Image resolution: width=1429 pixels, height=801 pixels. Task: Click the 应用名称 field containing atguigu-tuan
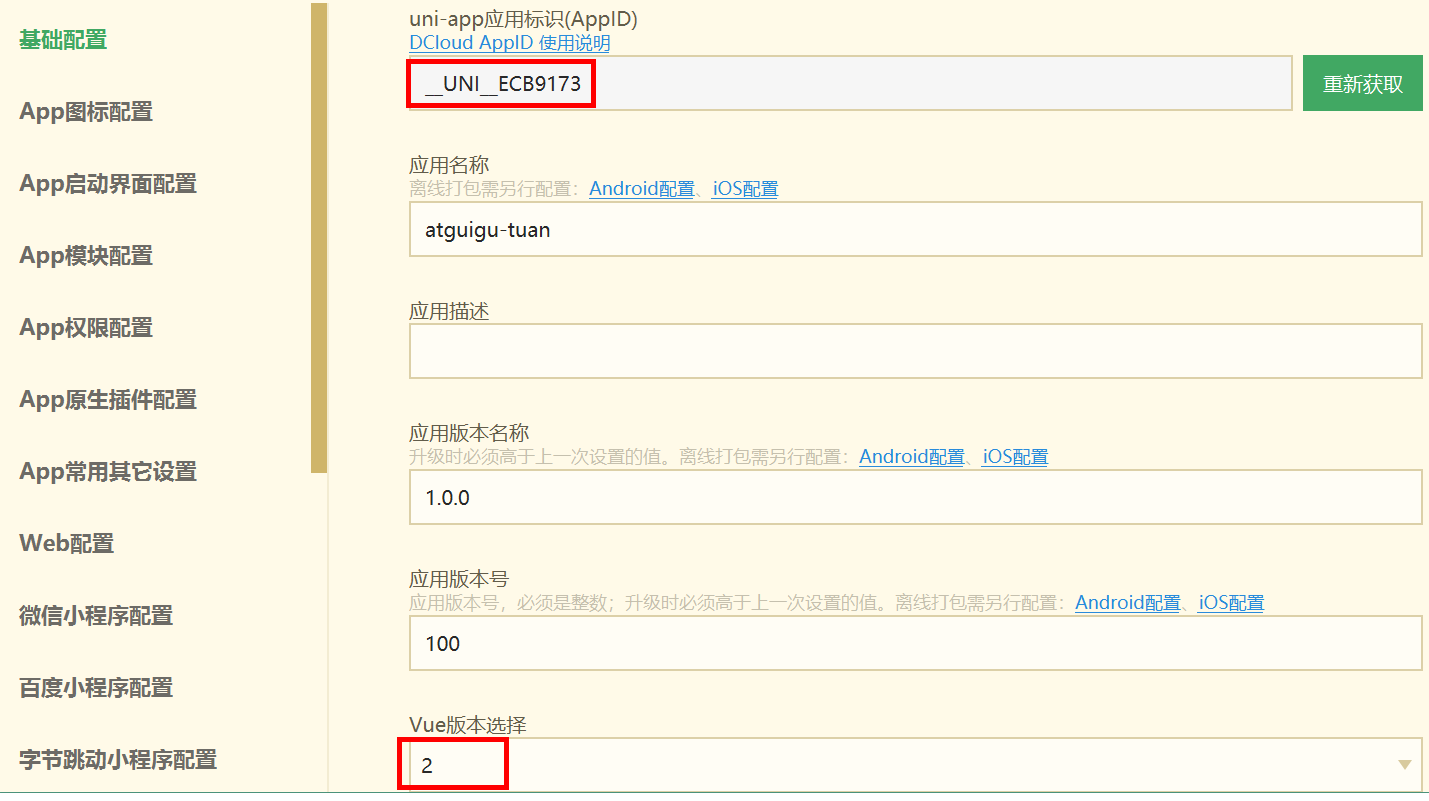914,230
